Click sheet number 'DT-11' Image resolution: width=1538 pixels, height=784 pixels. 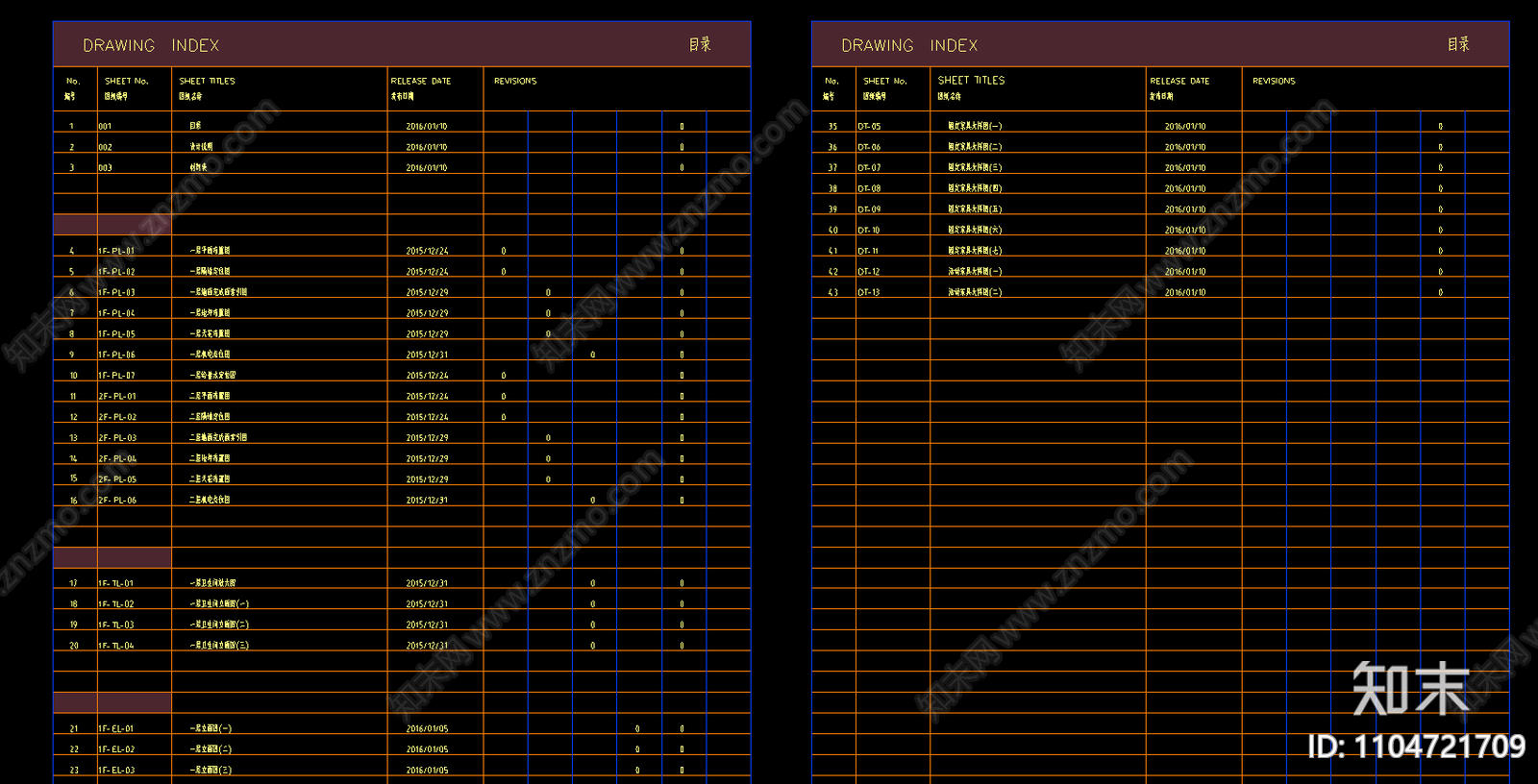pyautogui.click(x=869, y=251)
